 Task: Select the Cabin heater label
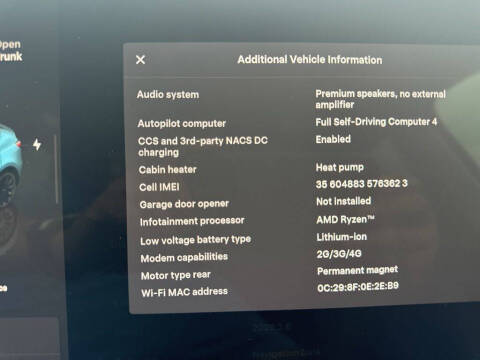168,169
